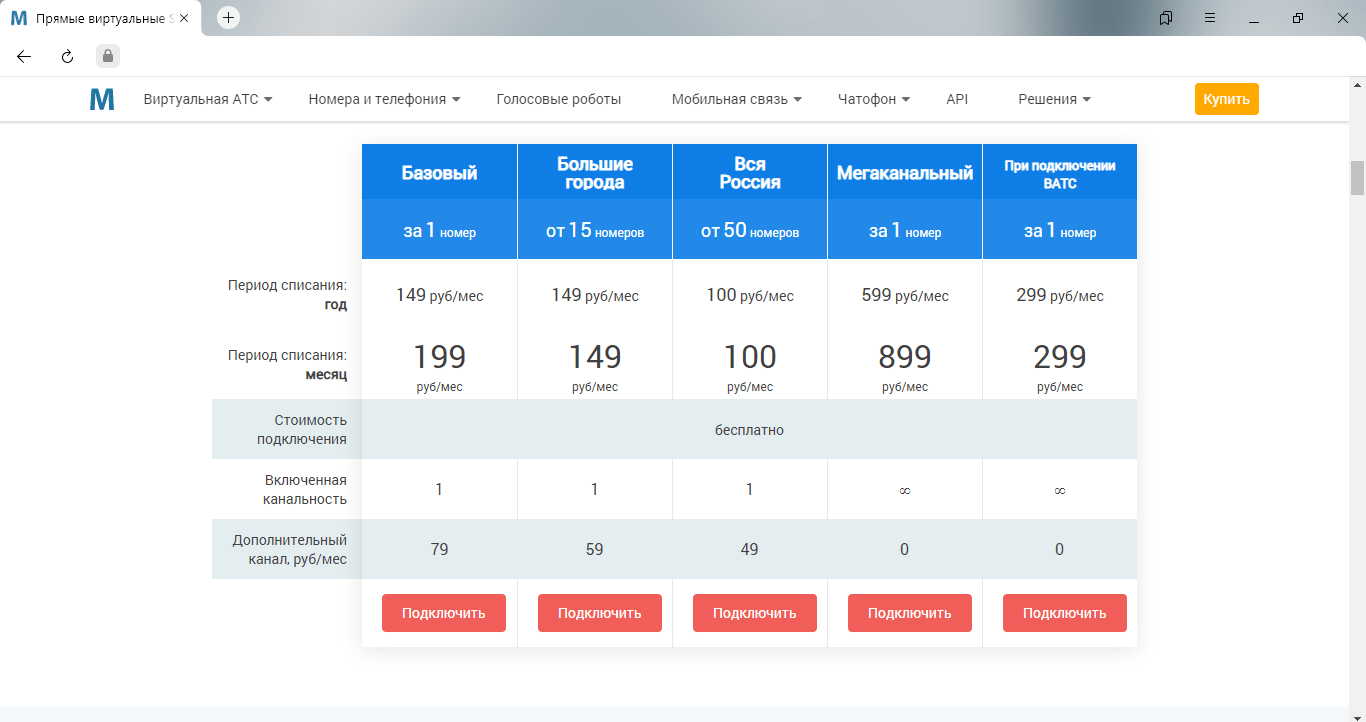
Task: Go back with the browser back arrow
Action: point(24,56)
